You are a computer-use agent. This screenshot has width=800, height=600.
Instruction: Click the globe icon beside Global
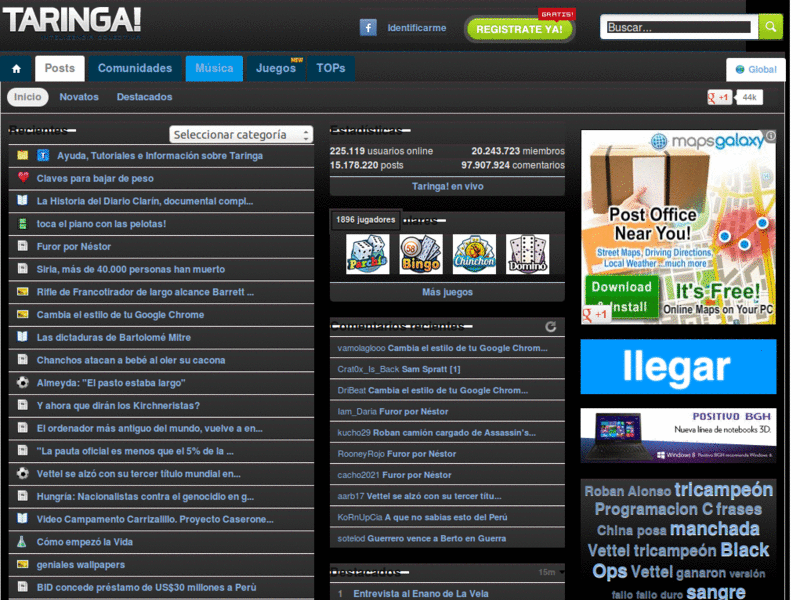point(740,69)
